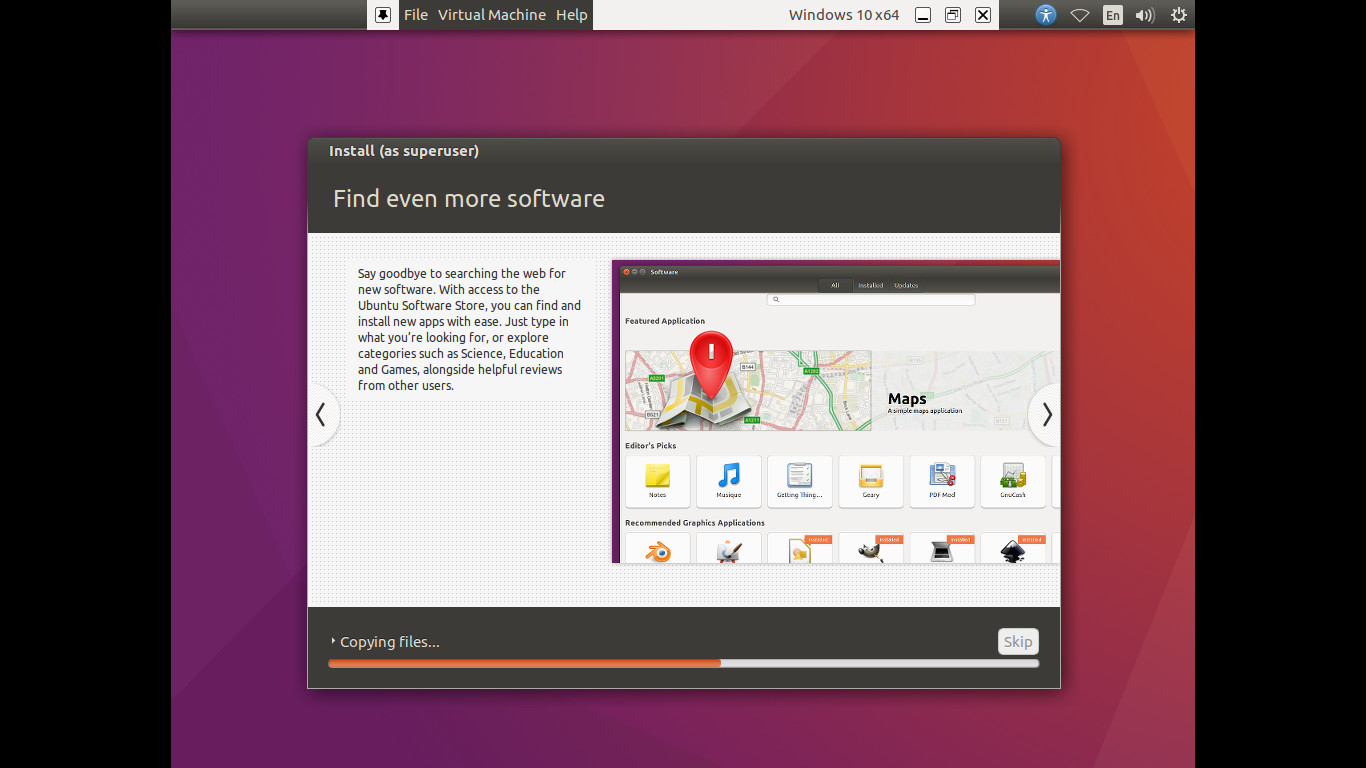The width and height of the screenshot is (1366, 768).
Task: Open the network indicator icon
Action: 1080,15
